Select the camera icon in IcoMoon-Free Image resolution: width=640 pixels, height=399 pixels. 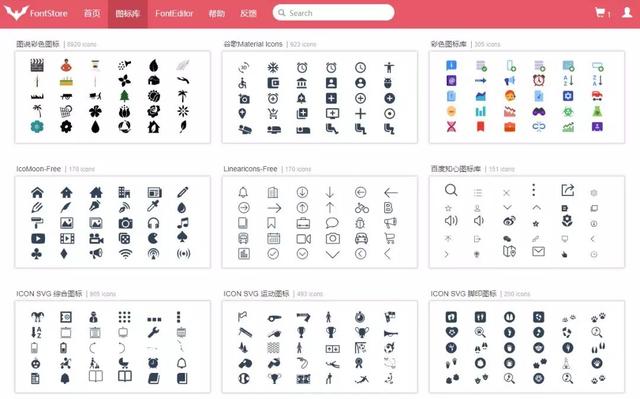click(x=125, y=223)
